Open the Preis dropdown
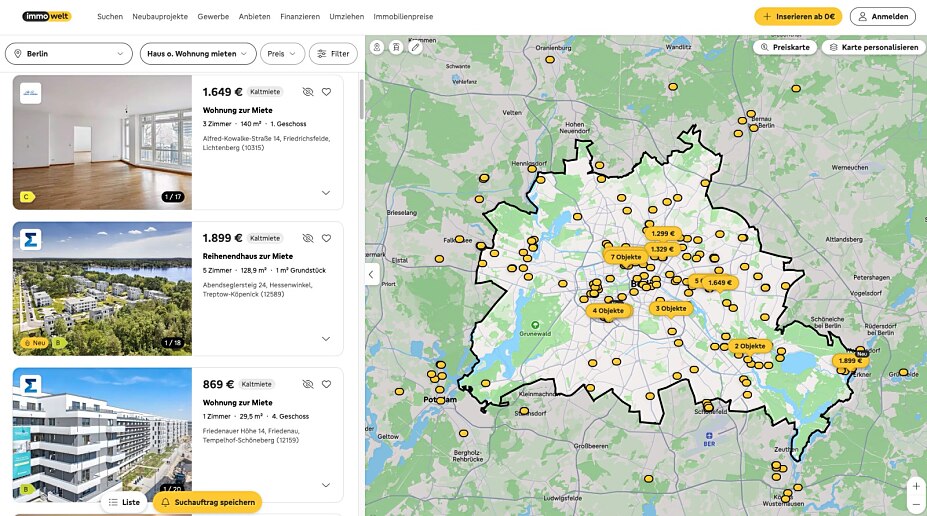 point(282,54)
